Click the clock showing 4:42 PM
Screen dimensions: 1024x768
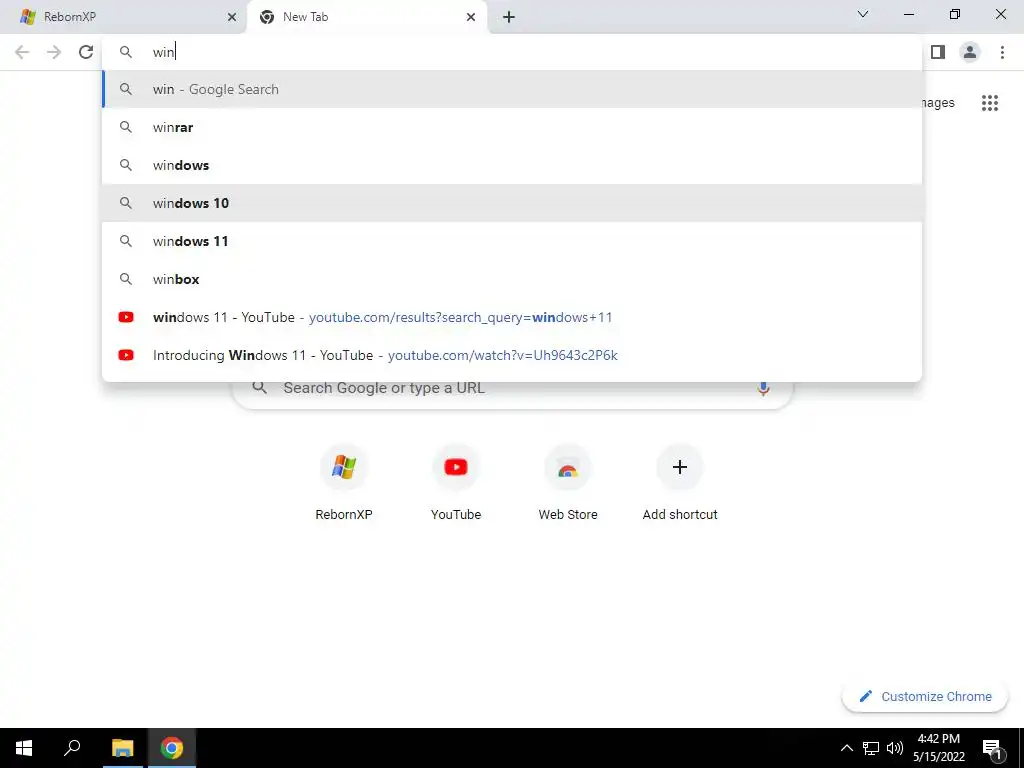click(938, 748)
